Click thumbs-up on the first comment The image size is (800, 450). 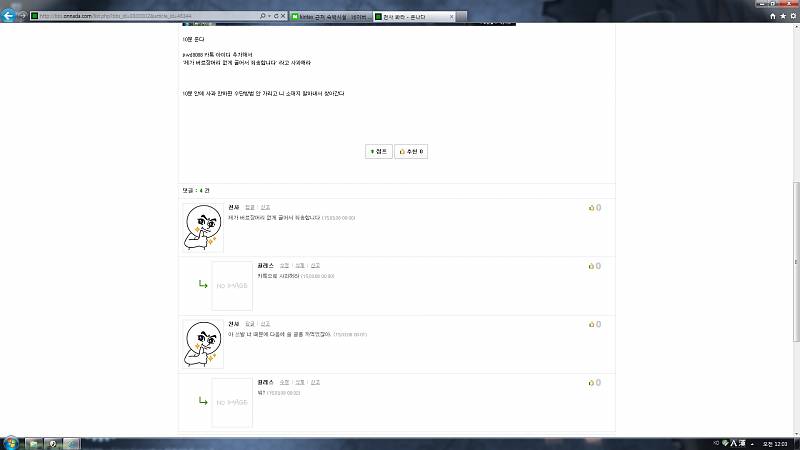pos(594,208)
